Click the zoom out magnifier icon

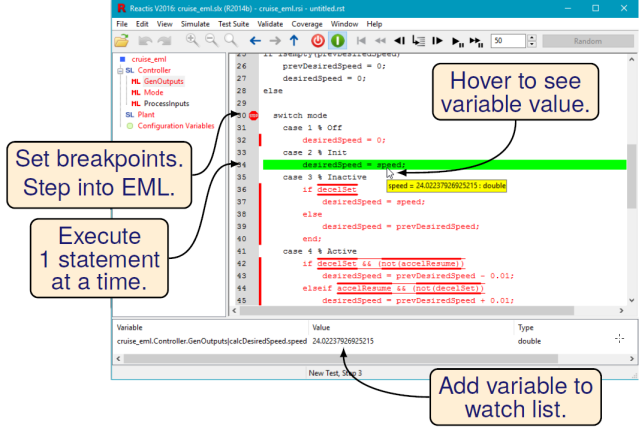pyautogui.click(x=211, y=41)
